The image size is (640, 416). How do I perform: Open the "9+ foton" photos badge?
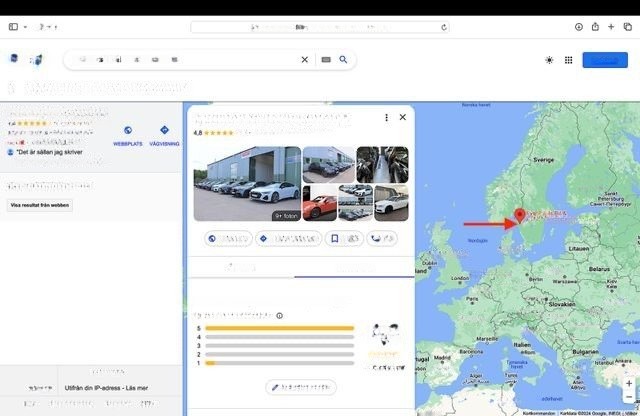(286, 216)
